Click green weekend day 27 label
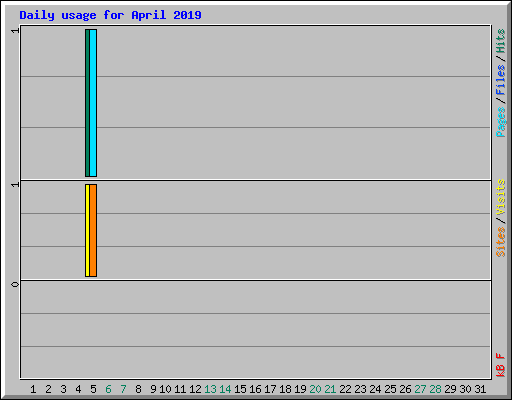 pos(420,389)
